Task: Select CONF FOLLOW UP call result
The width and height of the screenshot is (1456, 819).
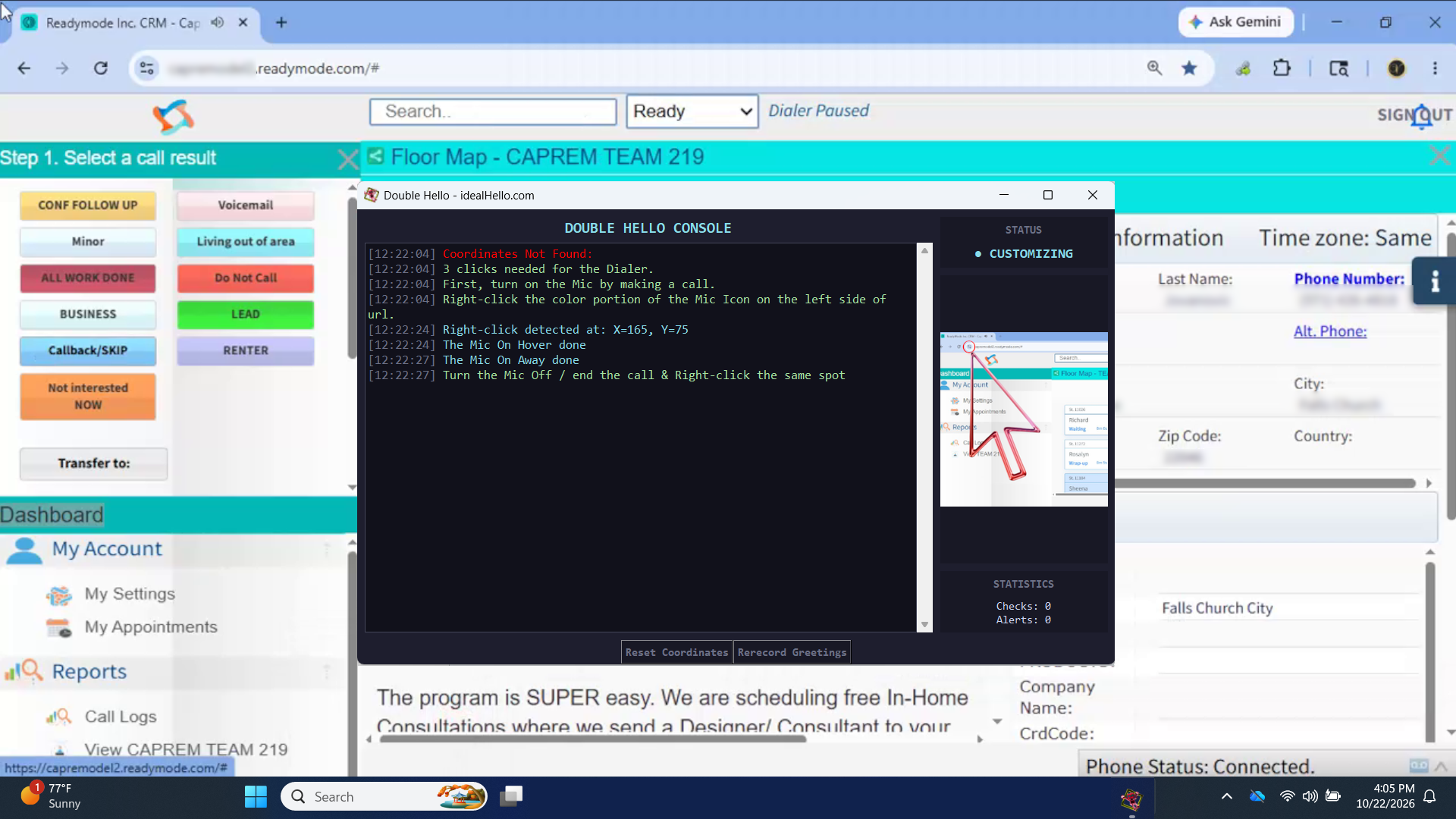Action: coord(88,206)
